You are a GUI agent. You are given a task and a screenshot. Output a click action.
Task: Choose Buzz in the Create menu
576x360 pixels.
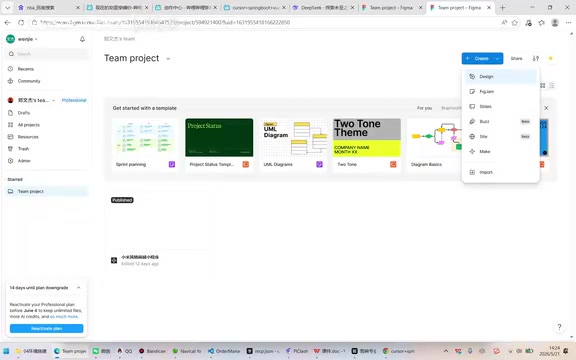500,122
